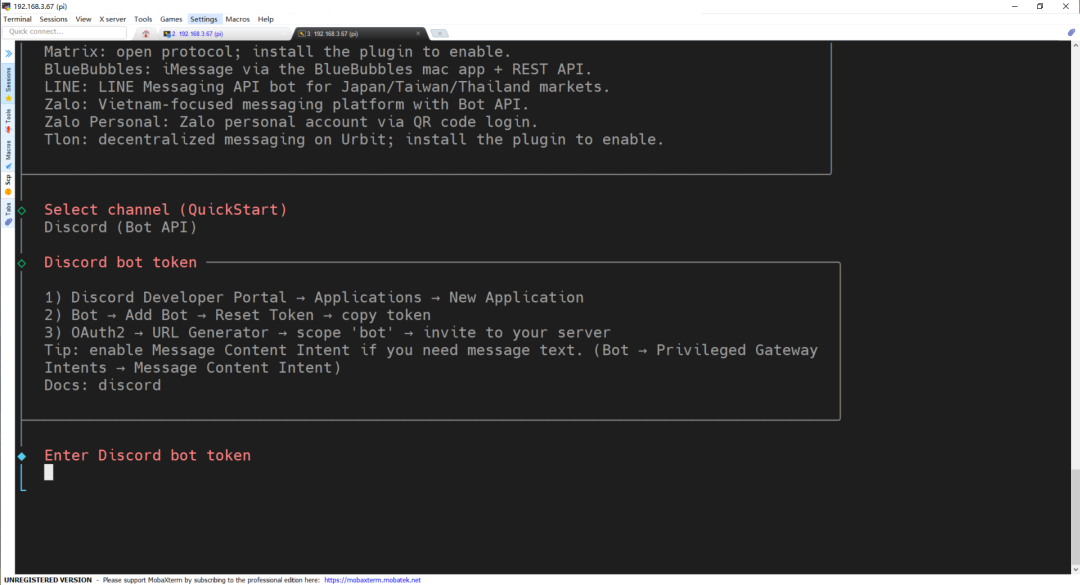Image resolution: width=1080 pixels, height=585 pixels.
Task: Focus the Quick connect field
Action: 65,32
